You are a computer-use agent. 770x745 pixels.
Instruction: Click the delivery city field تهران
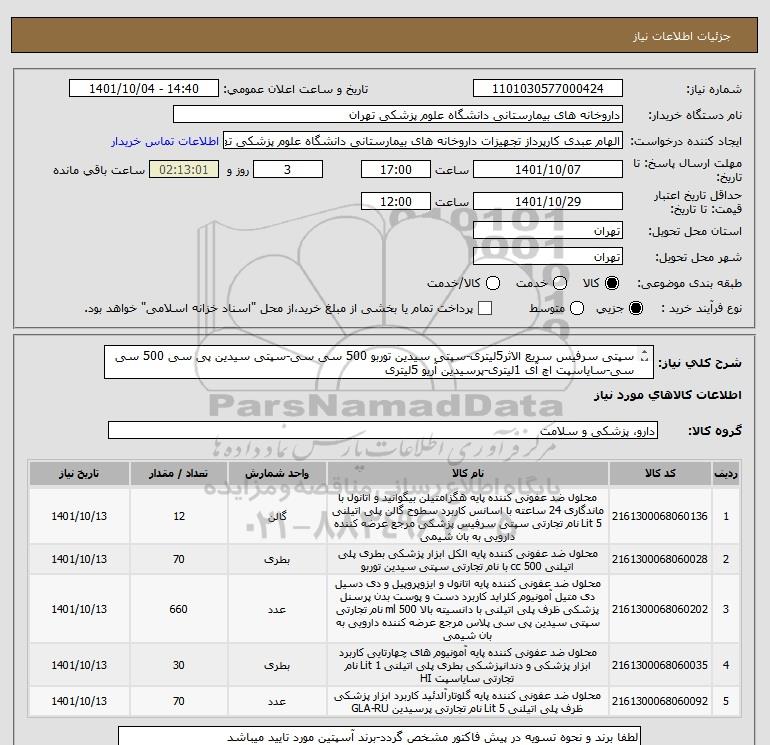(x=548, y=257)
